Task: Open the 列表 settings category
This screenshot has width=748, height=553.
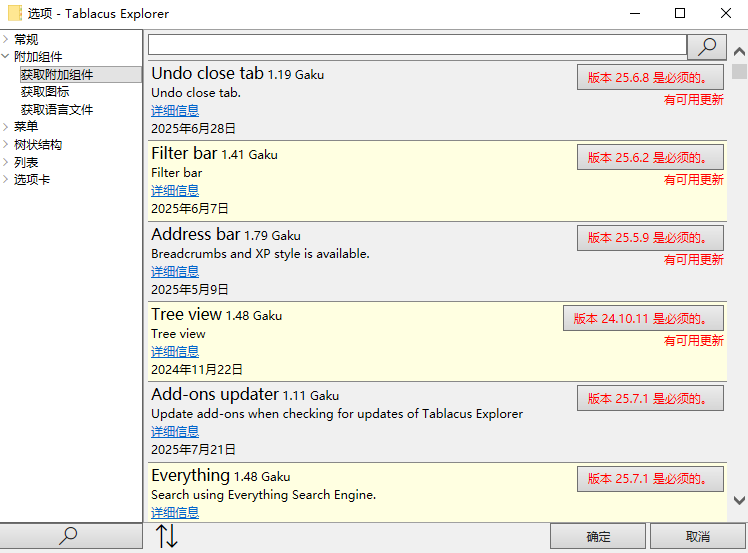Action: click(x=26, y=162)
